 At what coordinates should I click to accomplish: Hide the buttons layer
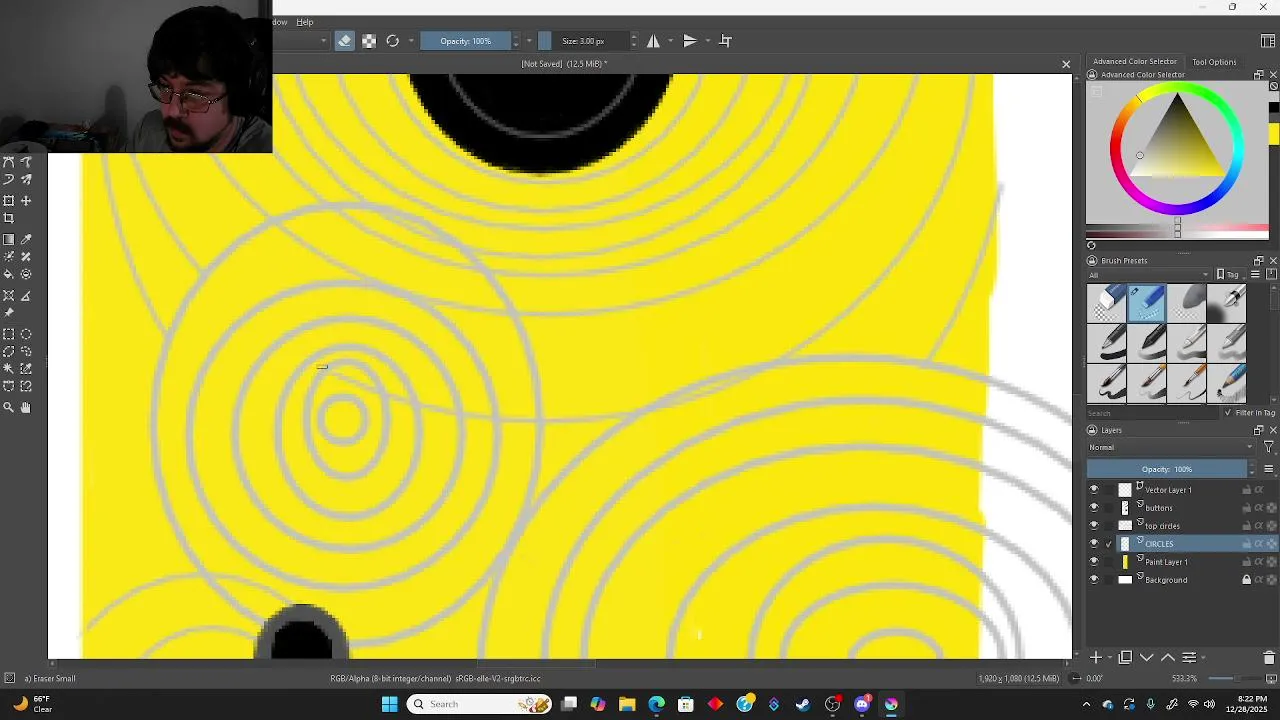point(1093,508)
